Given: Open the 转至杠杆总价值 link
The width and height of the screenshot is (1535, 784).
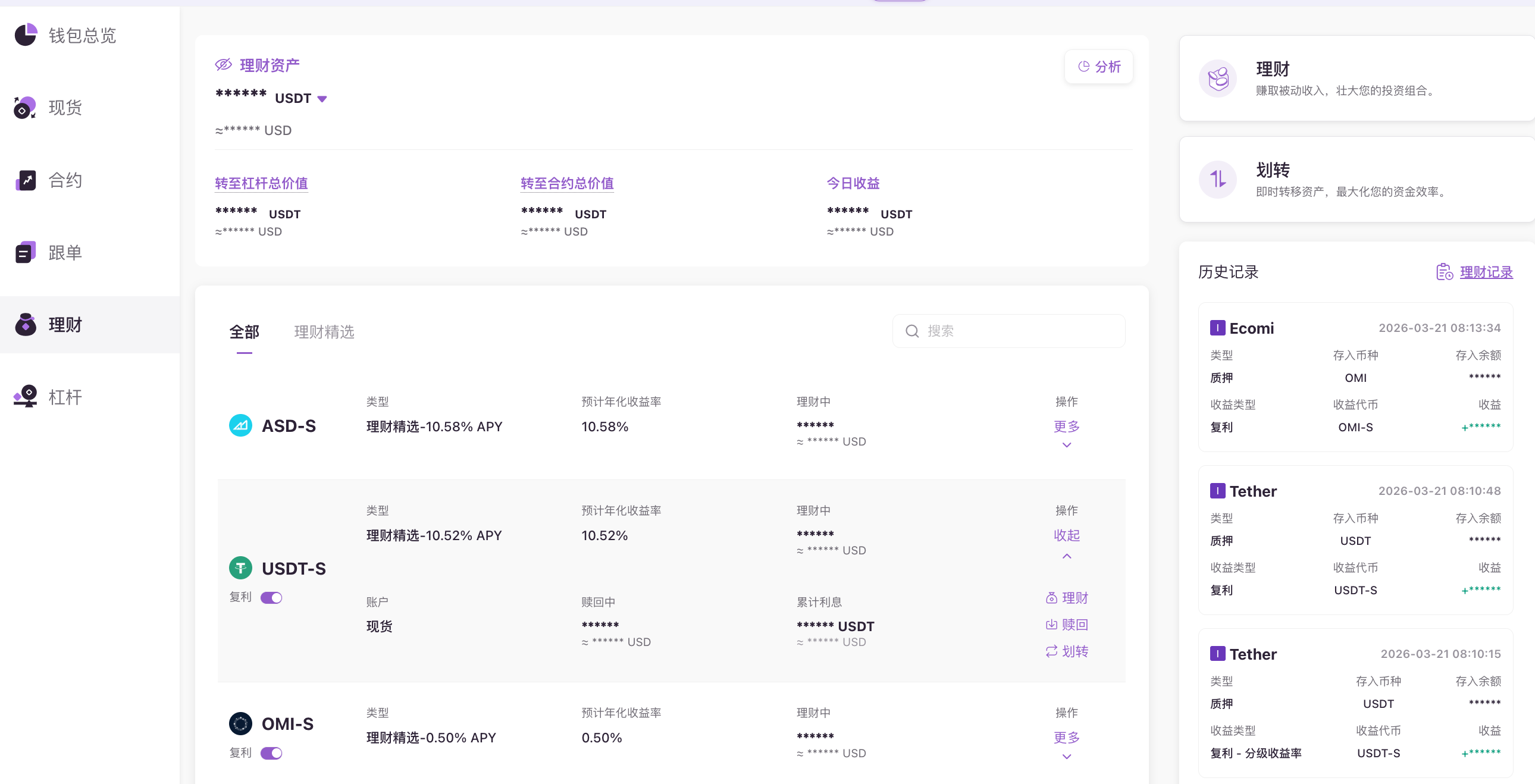Looking at the screenshot, I should [261, 183].
